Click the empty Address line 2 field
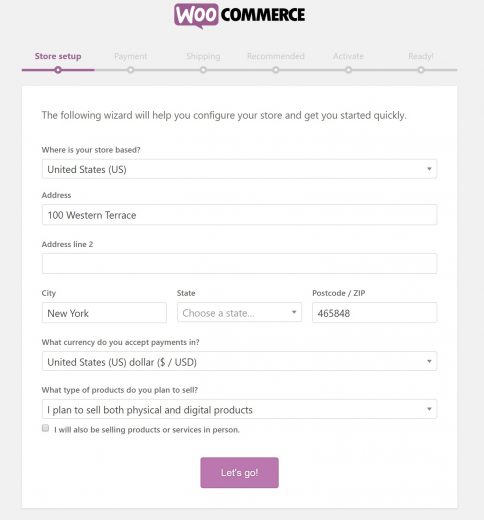 239,263
